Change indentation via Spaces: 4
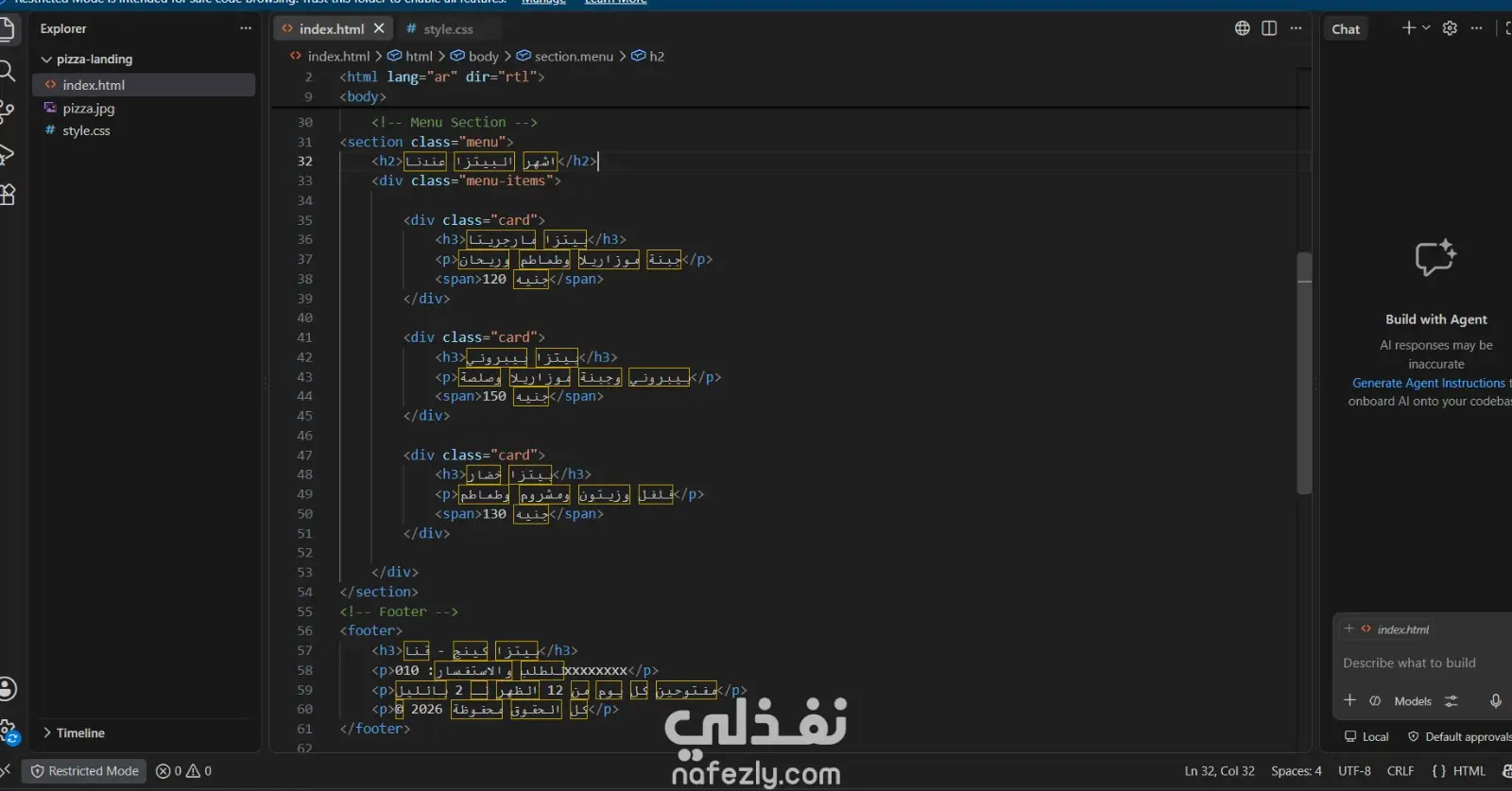 pos(1297,771)
